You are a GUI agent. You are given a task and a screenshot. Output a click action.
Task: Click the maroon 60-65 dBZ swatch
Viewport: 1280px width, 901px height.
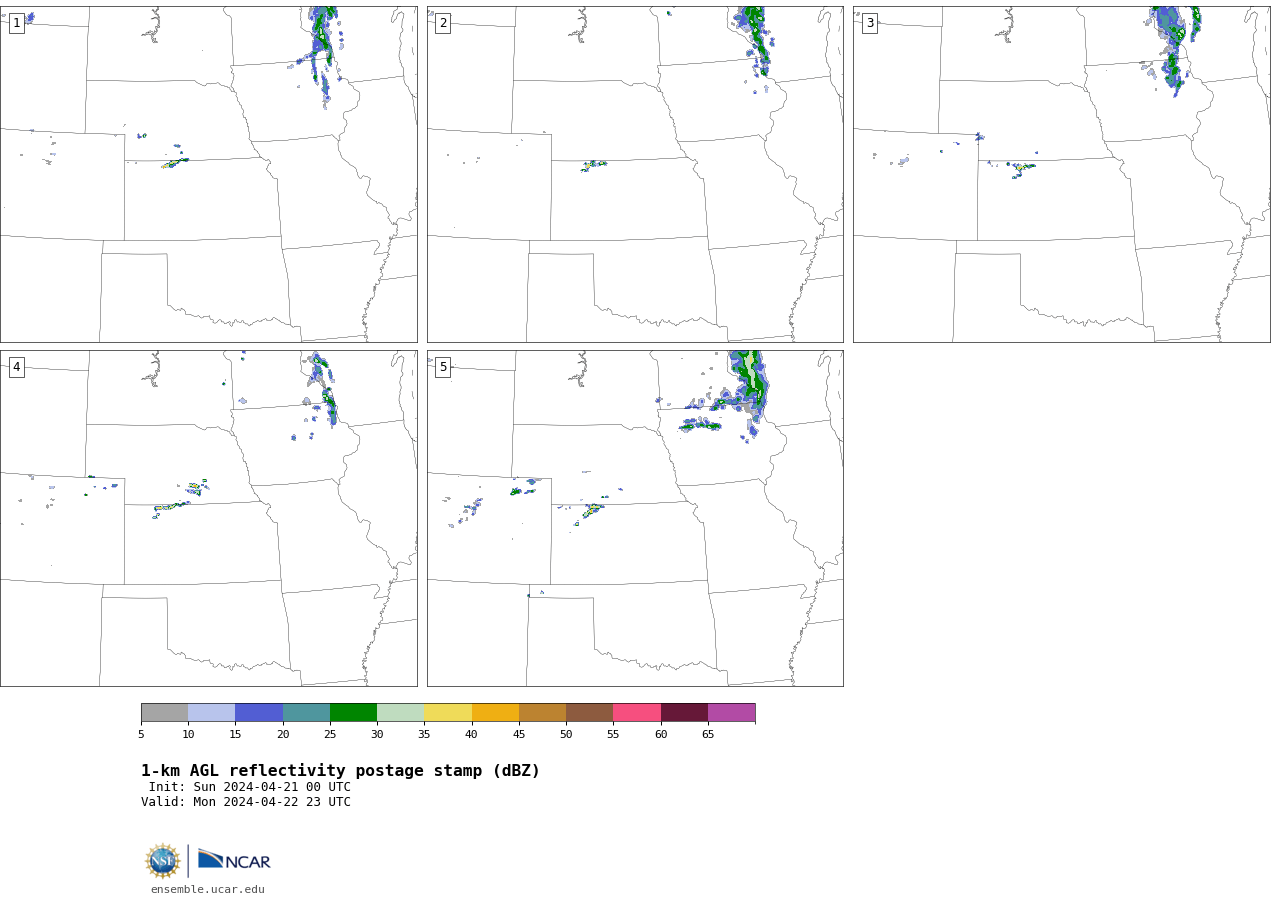(684, 713)
